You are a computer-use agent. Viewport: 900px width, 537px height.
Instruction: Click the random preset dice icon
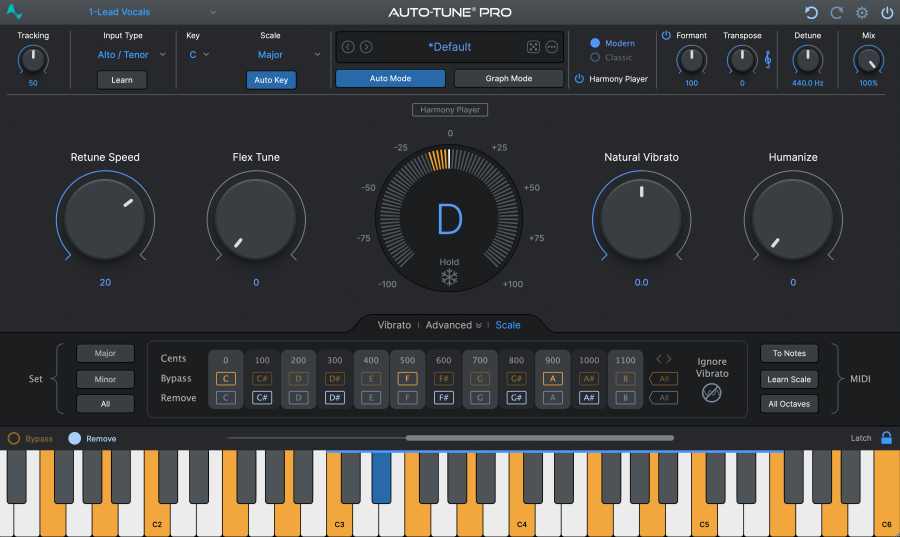point(533,47)
